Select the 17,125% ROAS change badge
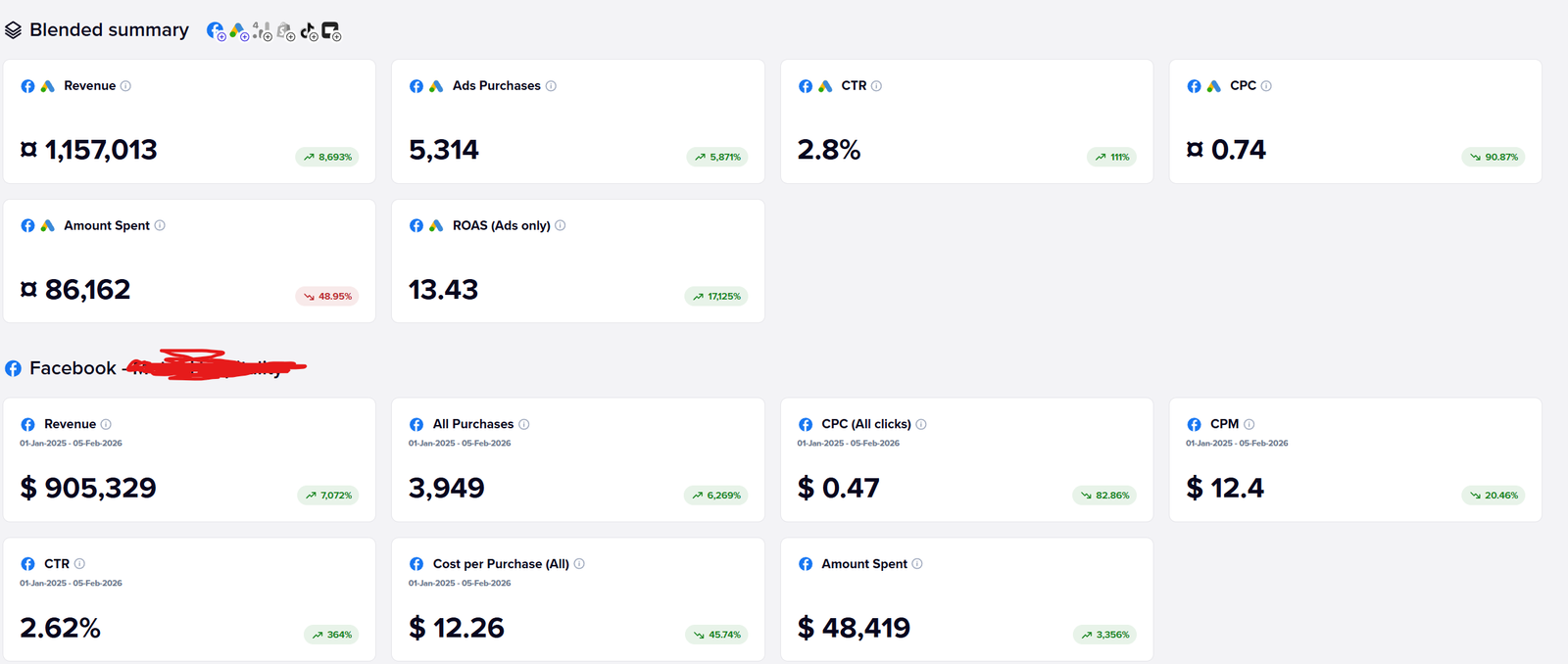 point(716,297)
